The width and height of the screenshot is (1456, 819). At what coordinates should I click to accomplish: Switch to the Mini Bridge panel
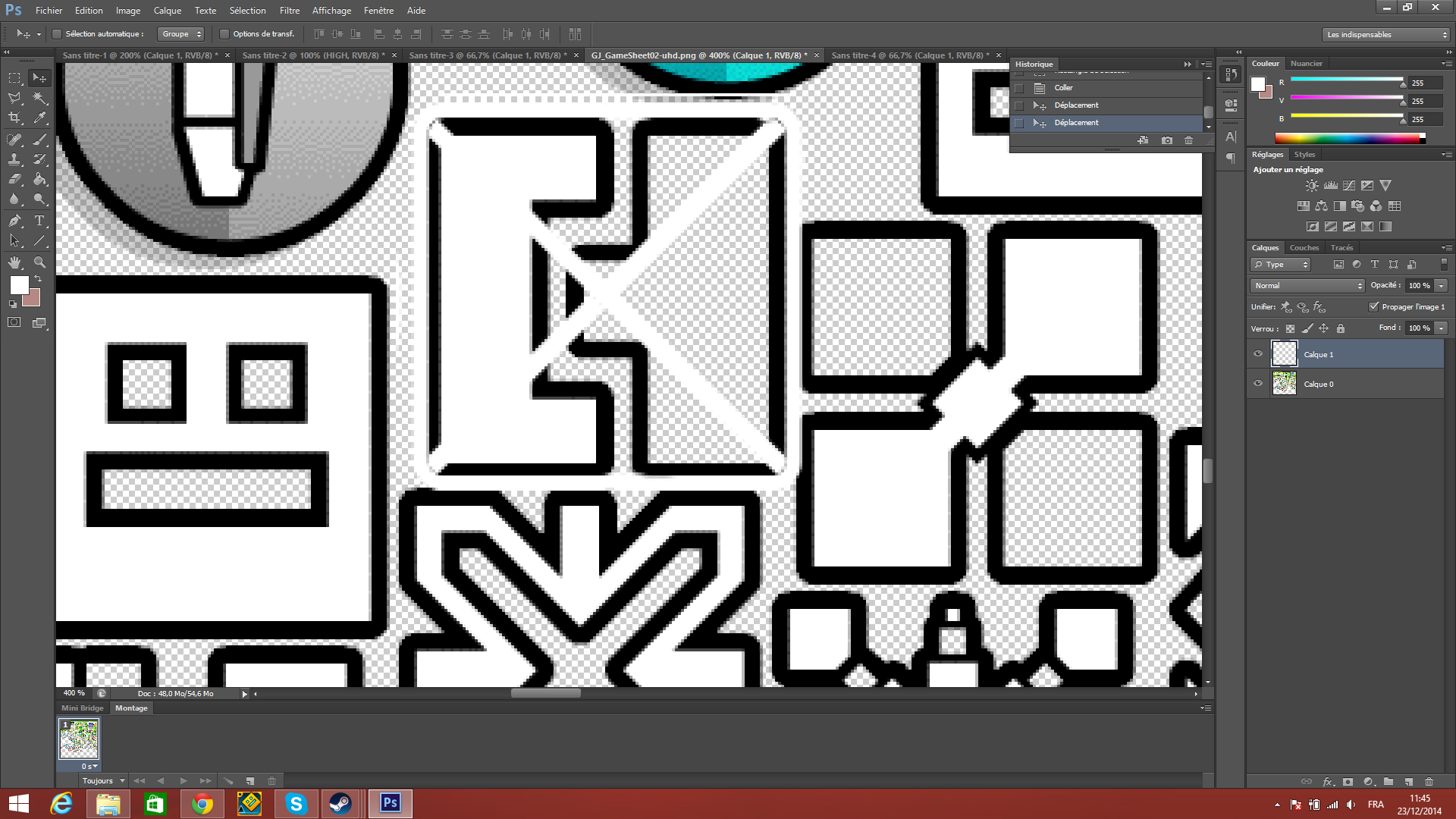[x=82, y=708]
